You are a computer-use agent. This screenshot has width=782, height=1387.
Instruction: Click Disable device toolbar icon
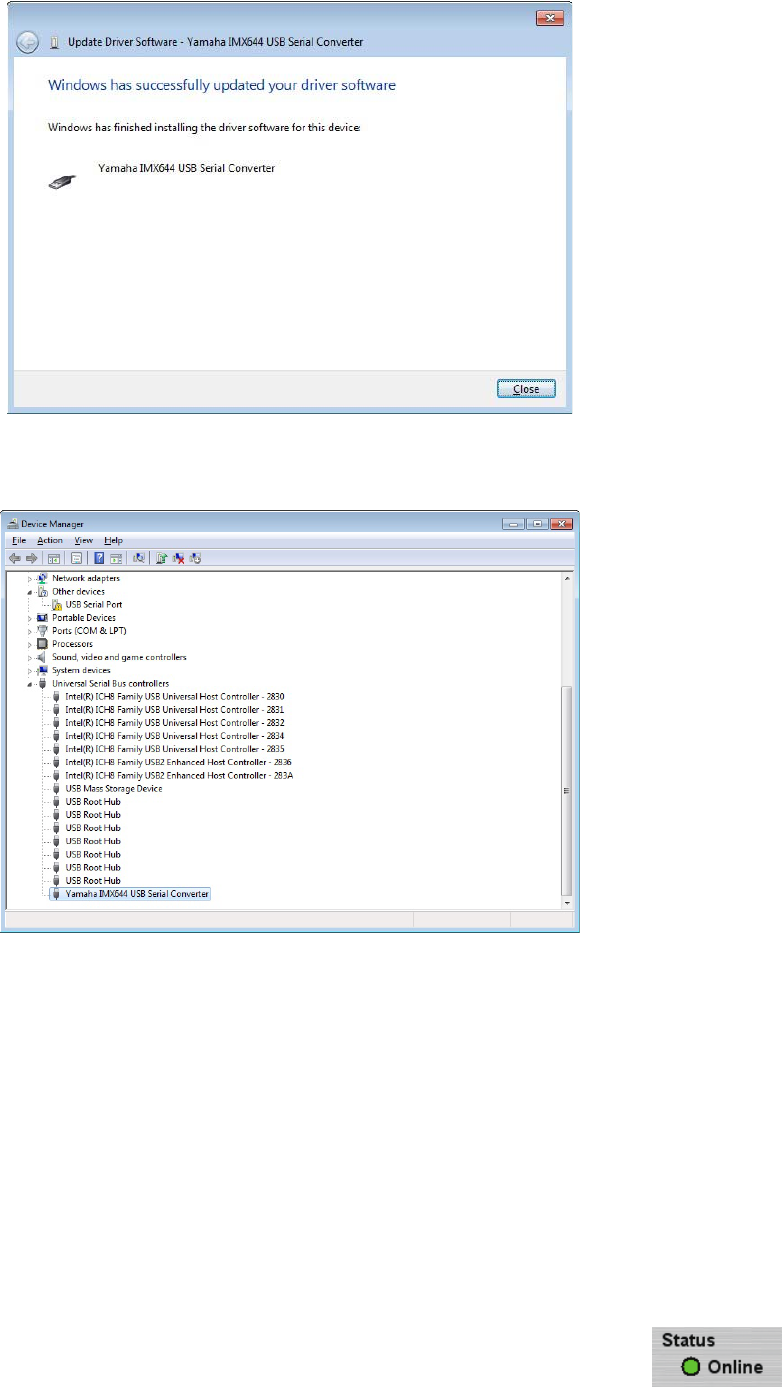click(x=196, y=558)
